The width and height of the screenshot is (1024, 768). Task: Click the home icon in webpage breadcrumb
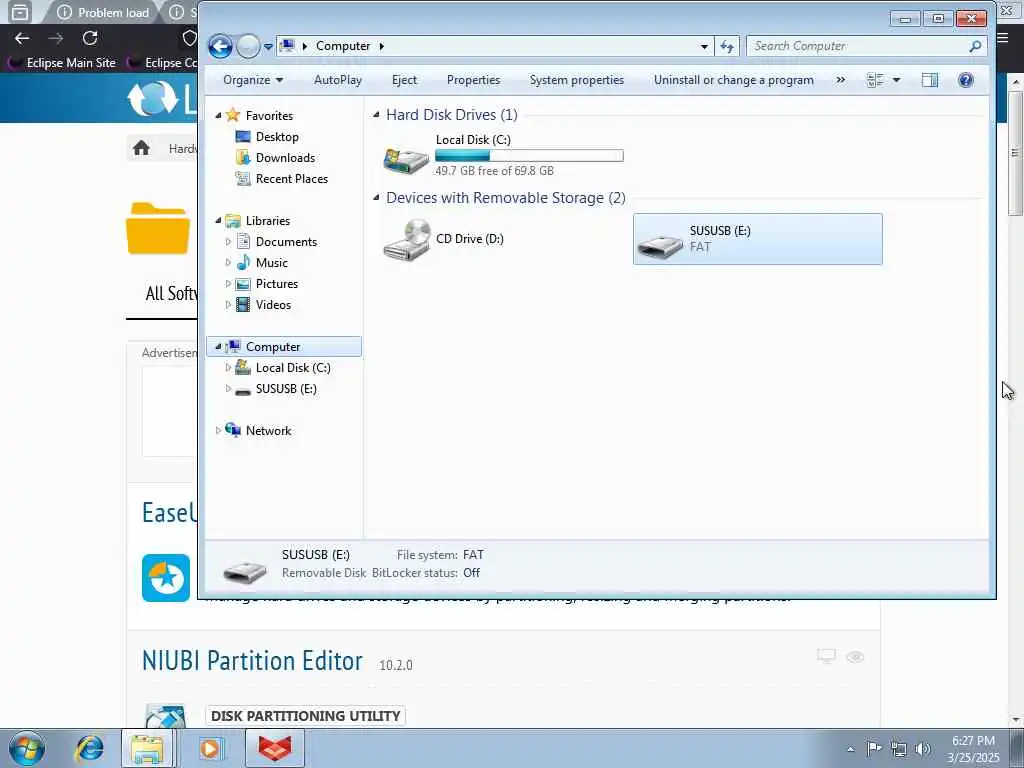click(141, 148)
